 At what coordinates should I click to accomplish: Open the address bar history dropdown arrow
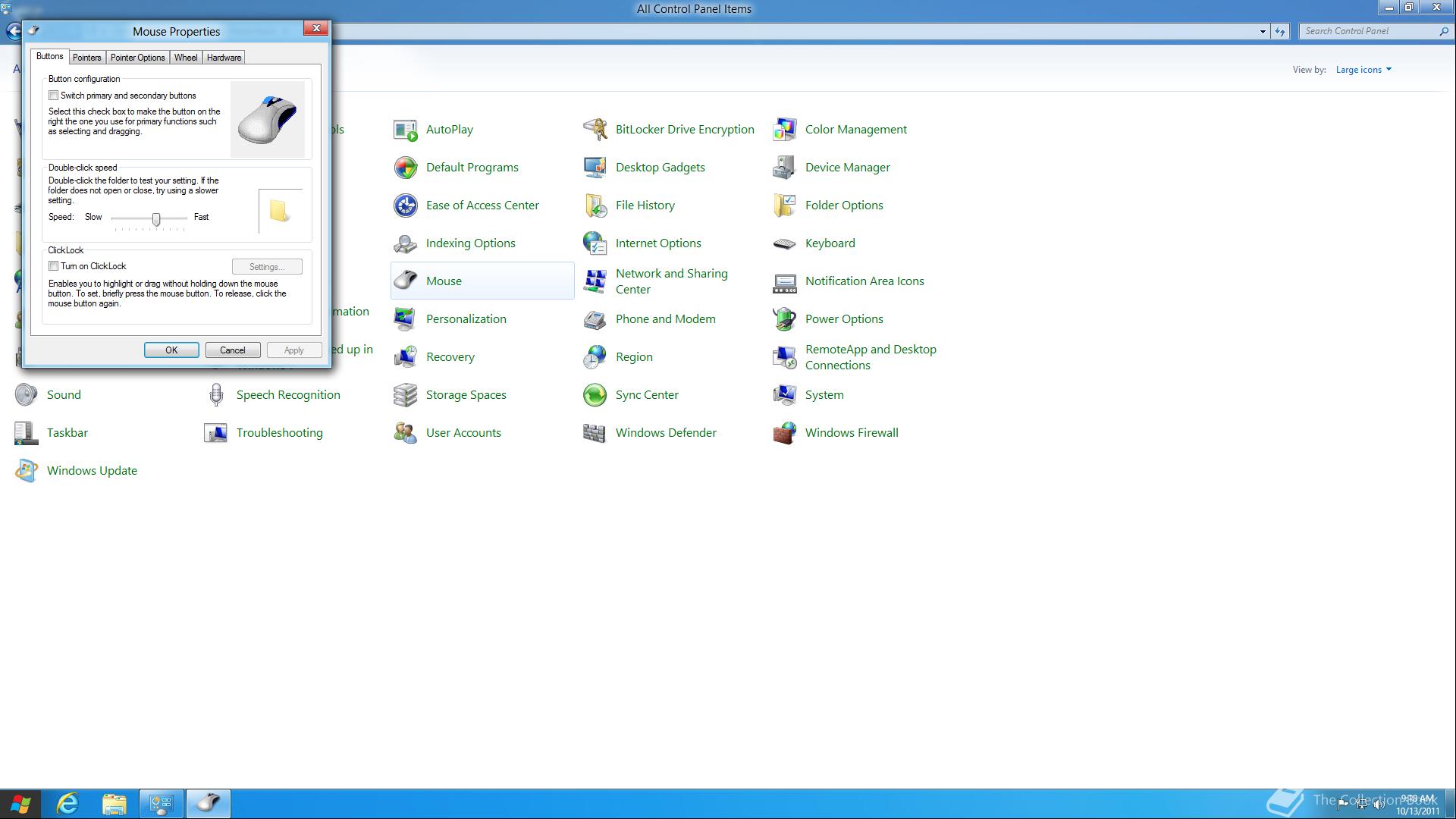coord(1263,31)
